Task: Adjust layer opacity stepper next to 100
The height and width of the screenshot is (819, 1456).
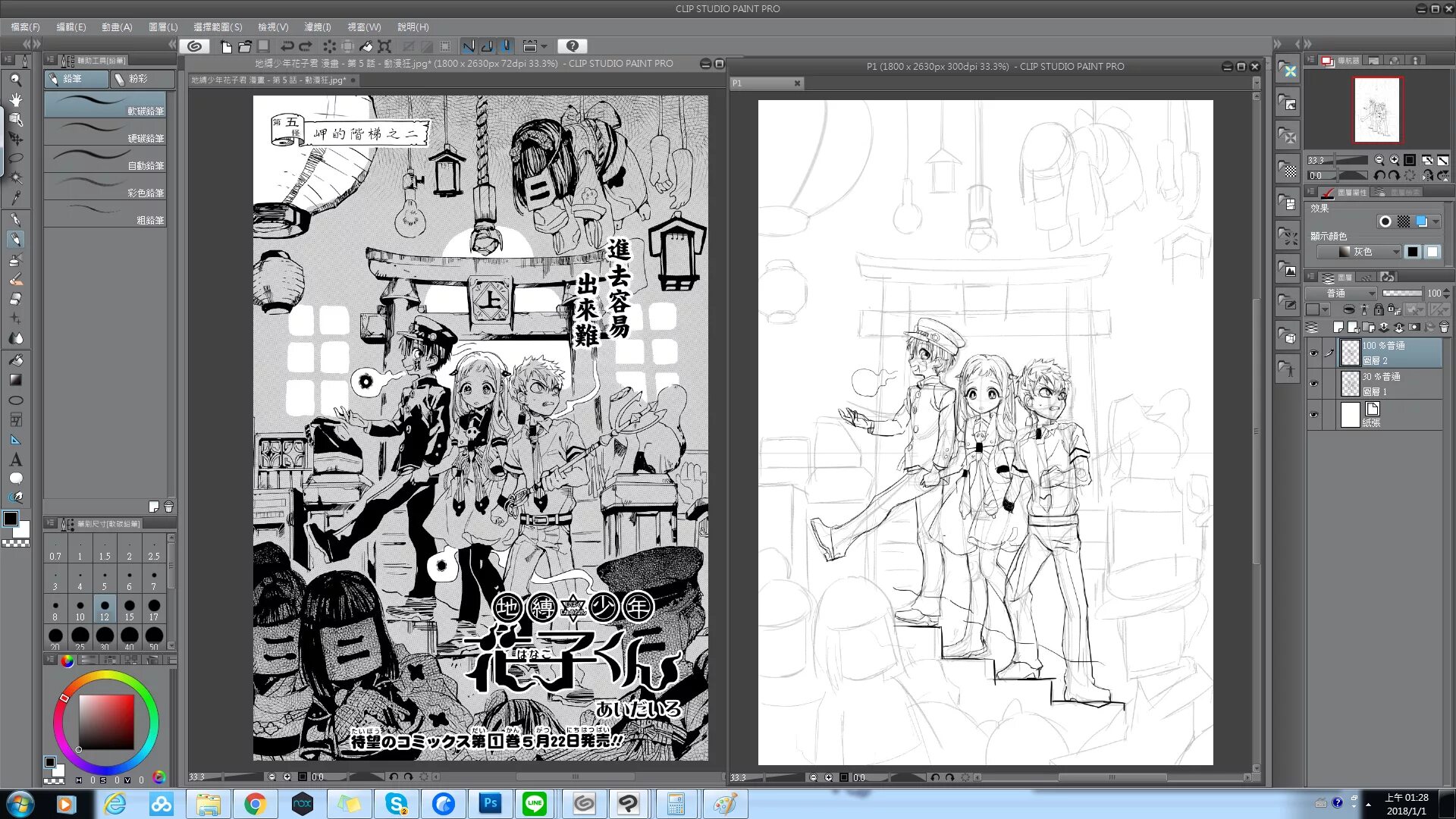Action: (1447, 293)
